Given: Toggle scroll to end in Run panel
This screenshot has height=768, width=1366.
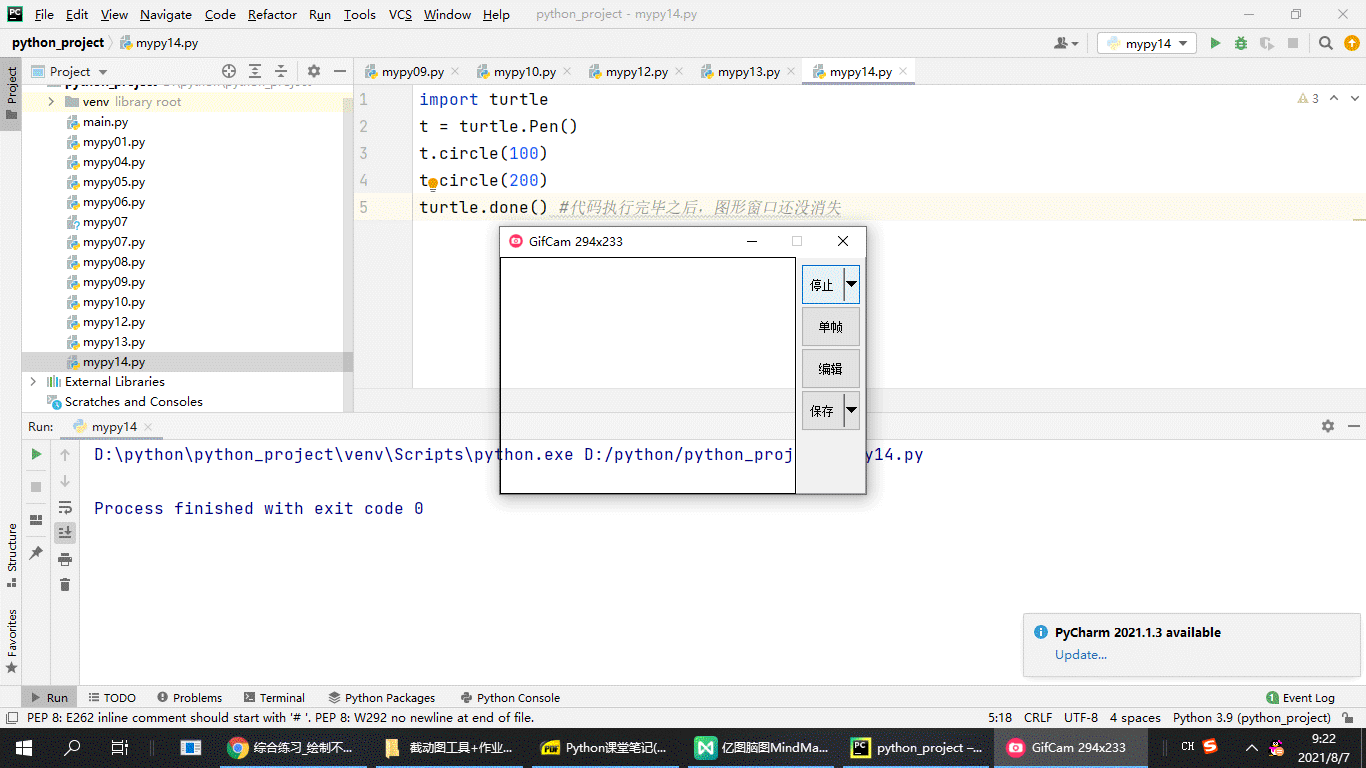Looking at the screenshot, I should [65, 533].
